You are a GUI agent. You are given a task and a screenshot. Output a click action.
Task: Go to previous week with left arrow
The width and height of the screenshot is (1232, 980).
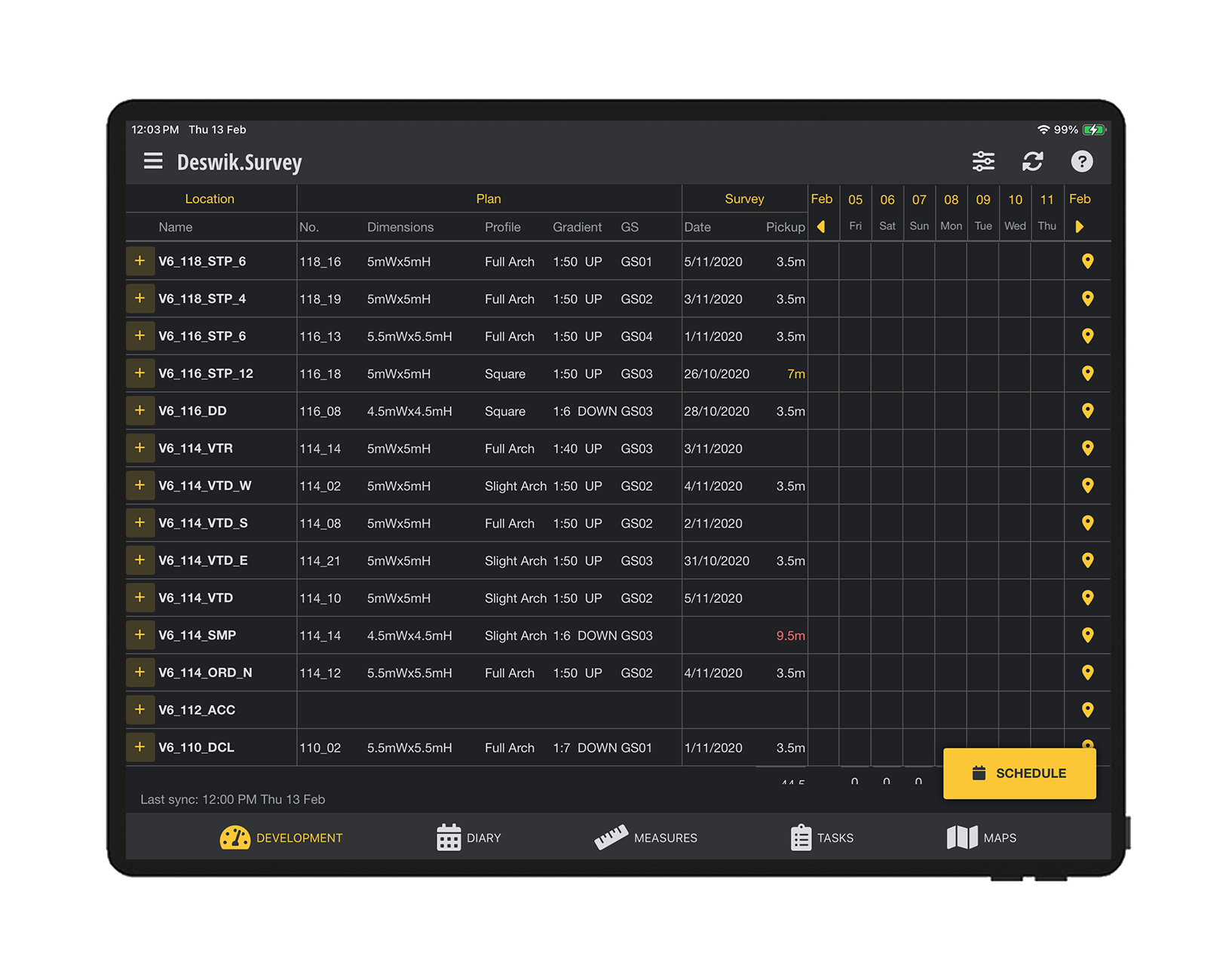(821, 227)
